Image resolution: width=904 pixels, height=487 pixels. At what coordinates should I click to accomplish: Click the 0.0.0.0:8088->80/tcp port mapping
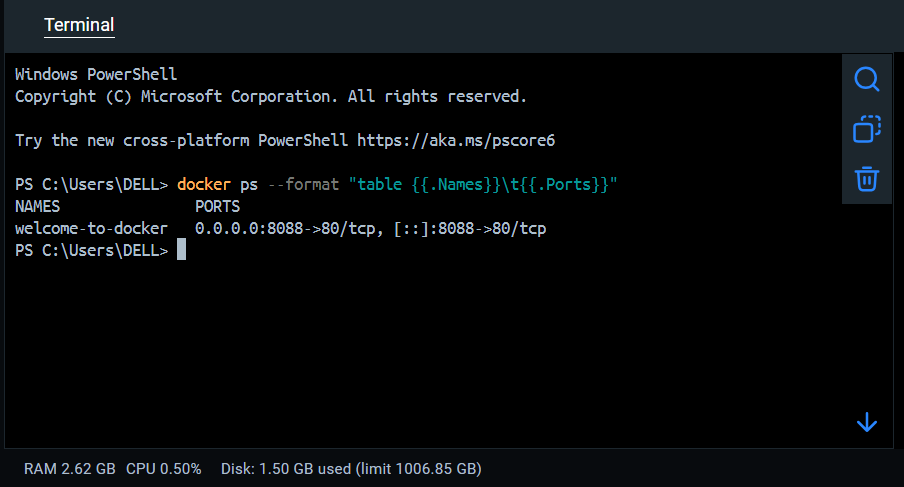[285, 229]
